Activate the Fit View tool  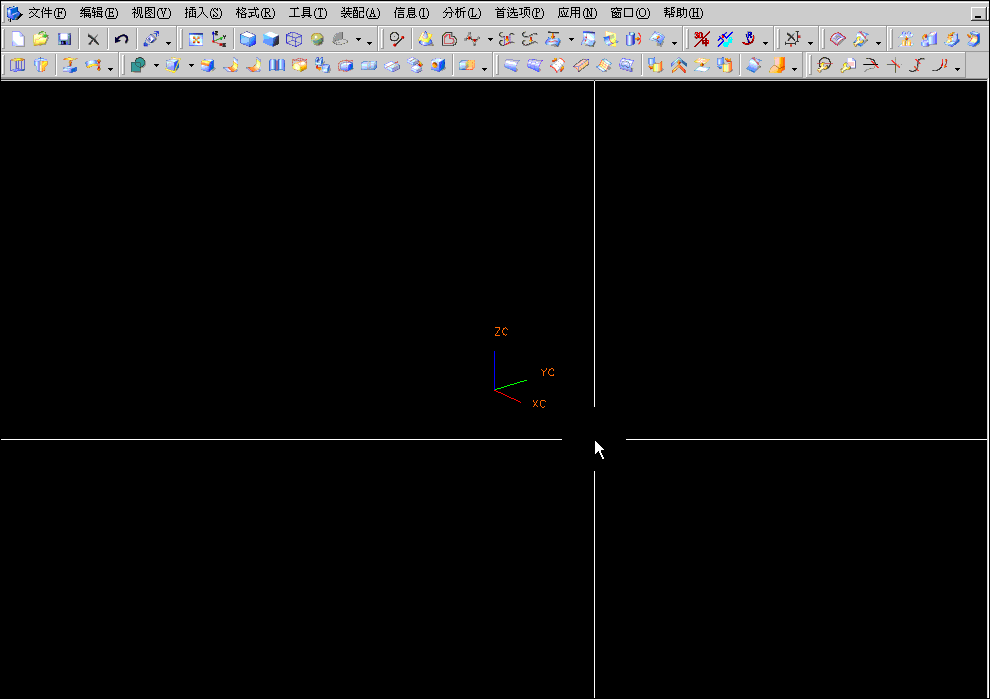coord(195,39)
